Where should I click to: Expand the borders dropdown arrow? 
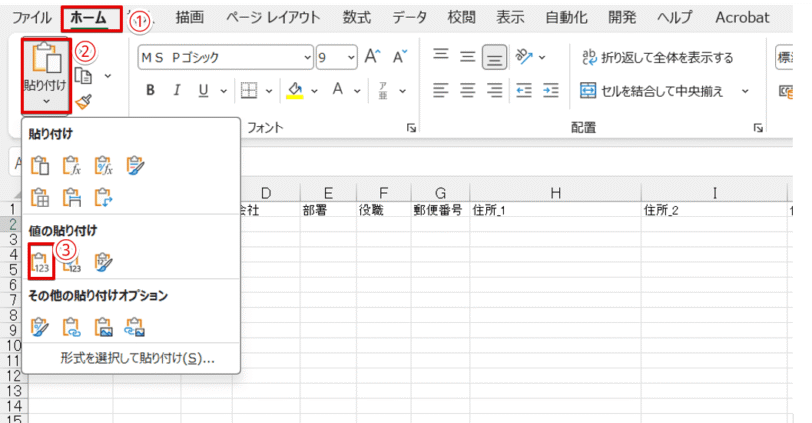click(269, 91)
